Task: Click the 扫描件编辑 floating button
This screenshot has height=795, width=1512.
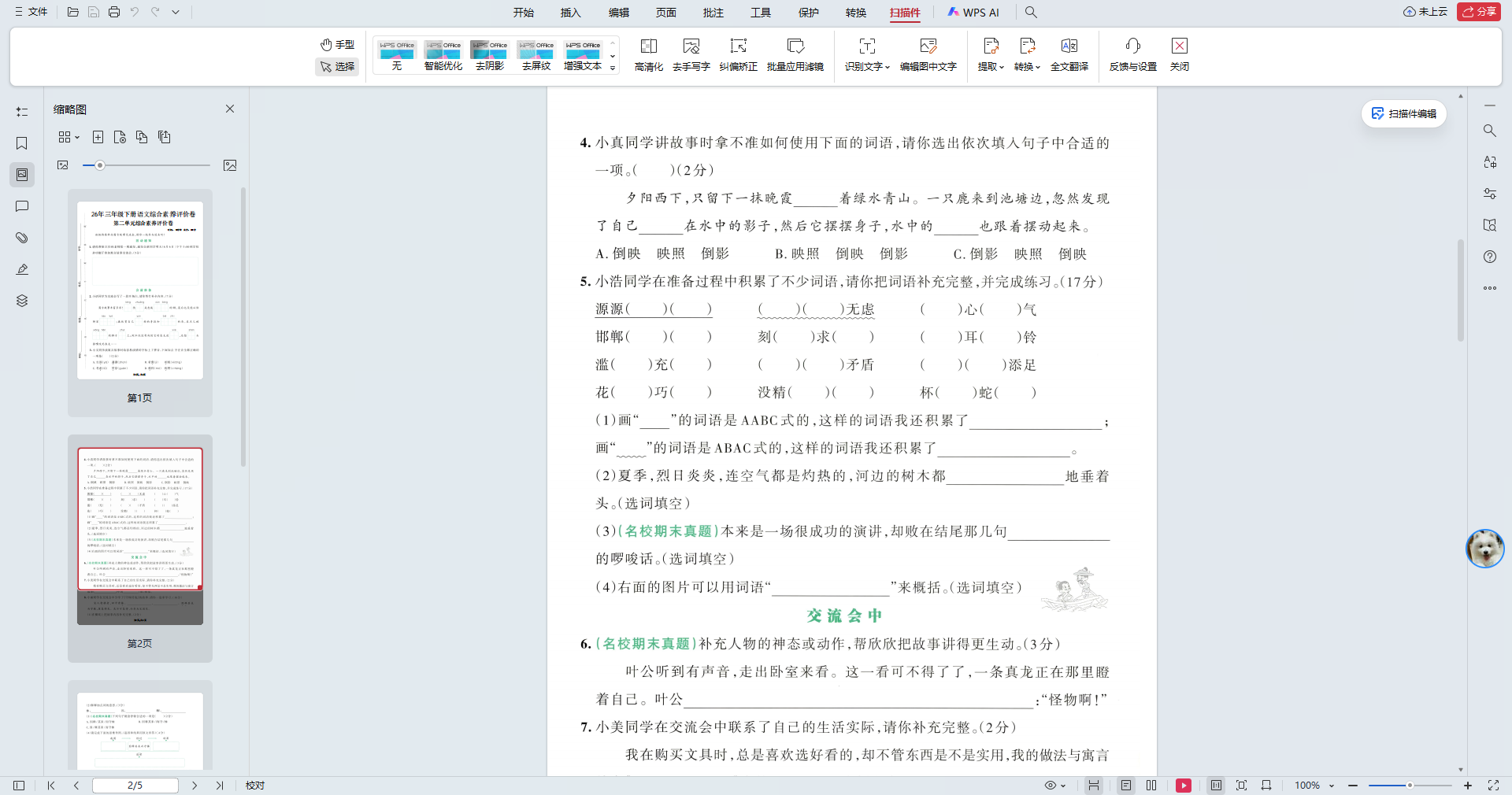Action: [1403, 113]
